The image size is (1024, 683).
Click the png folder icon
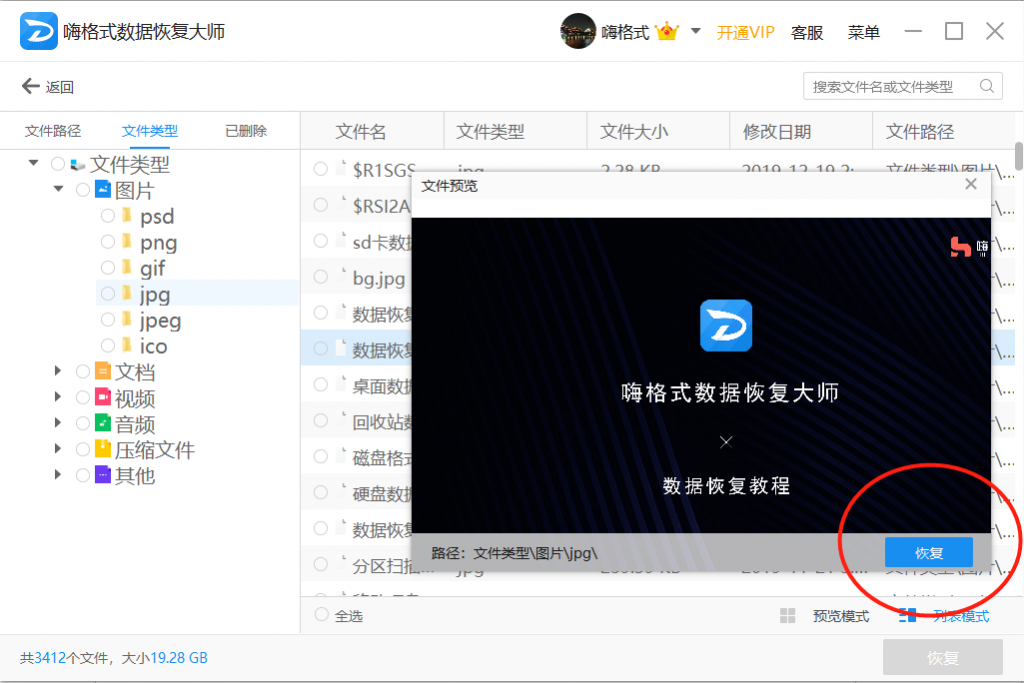[127, 242]
